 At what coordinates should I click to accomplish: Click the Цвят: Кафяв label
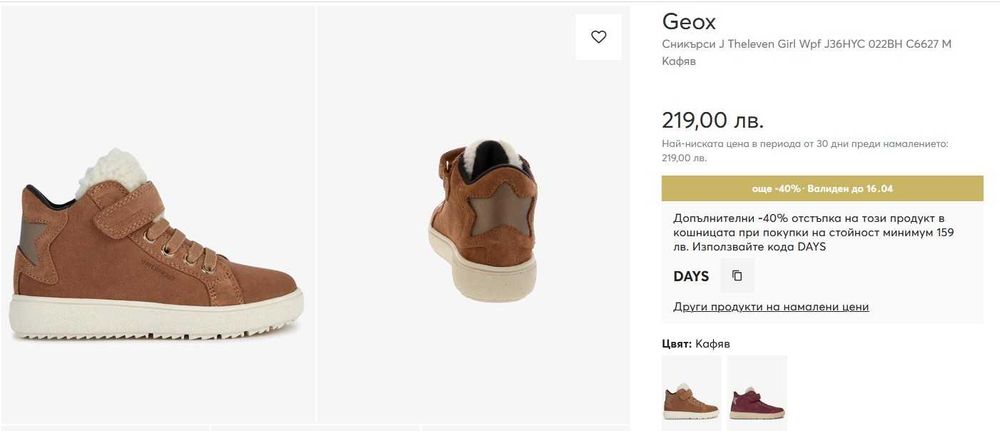click(696, 343)
